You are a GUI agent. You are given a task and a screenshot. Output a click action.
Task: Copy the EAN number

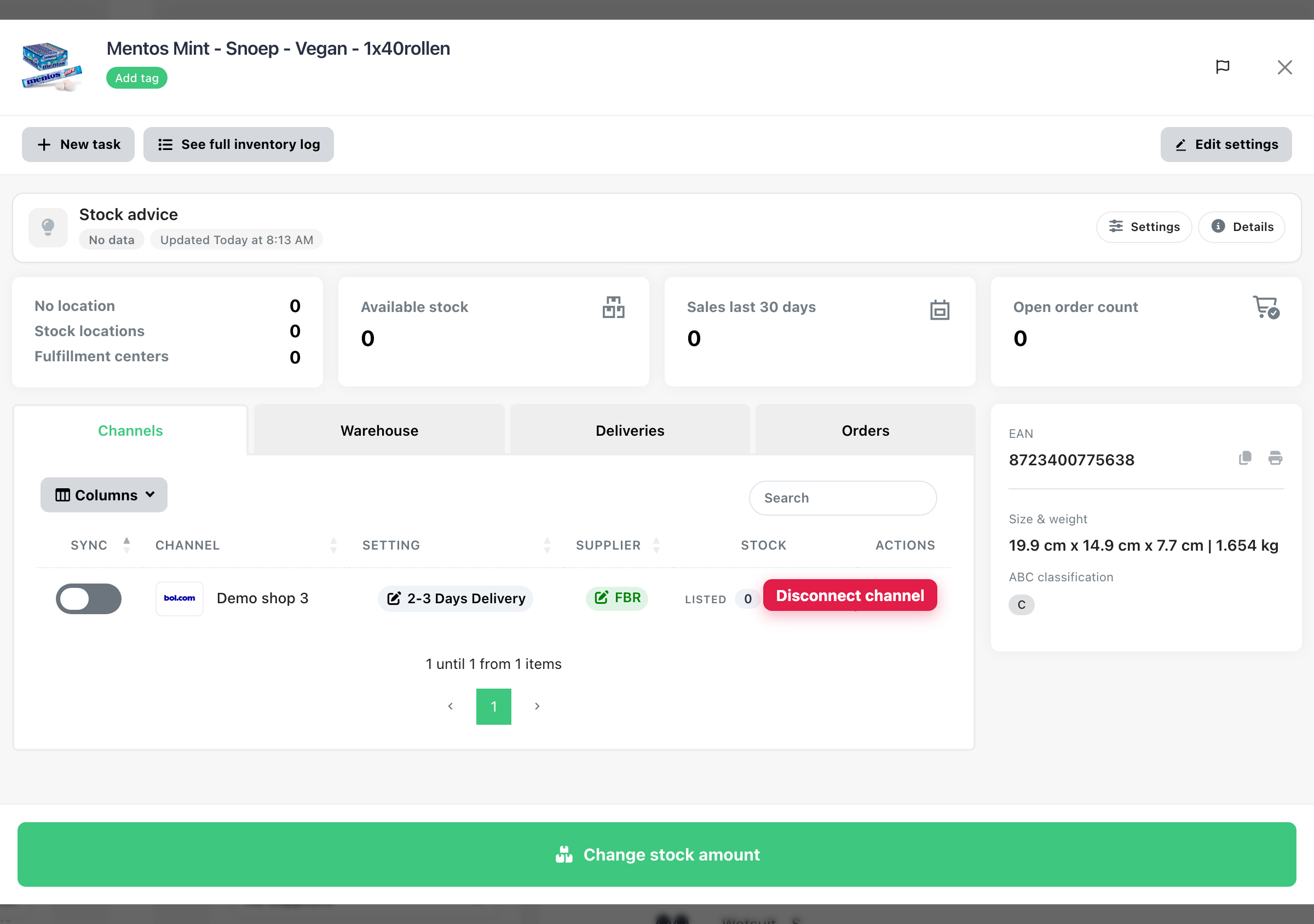point(1245,458)
